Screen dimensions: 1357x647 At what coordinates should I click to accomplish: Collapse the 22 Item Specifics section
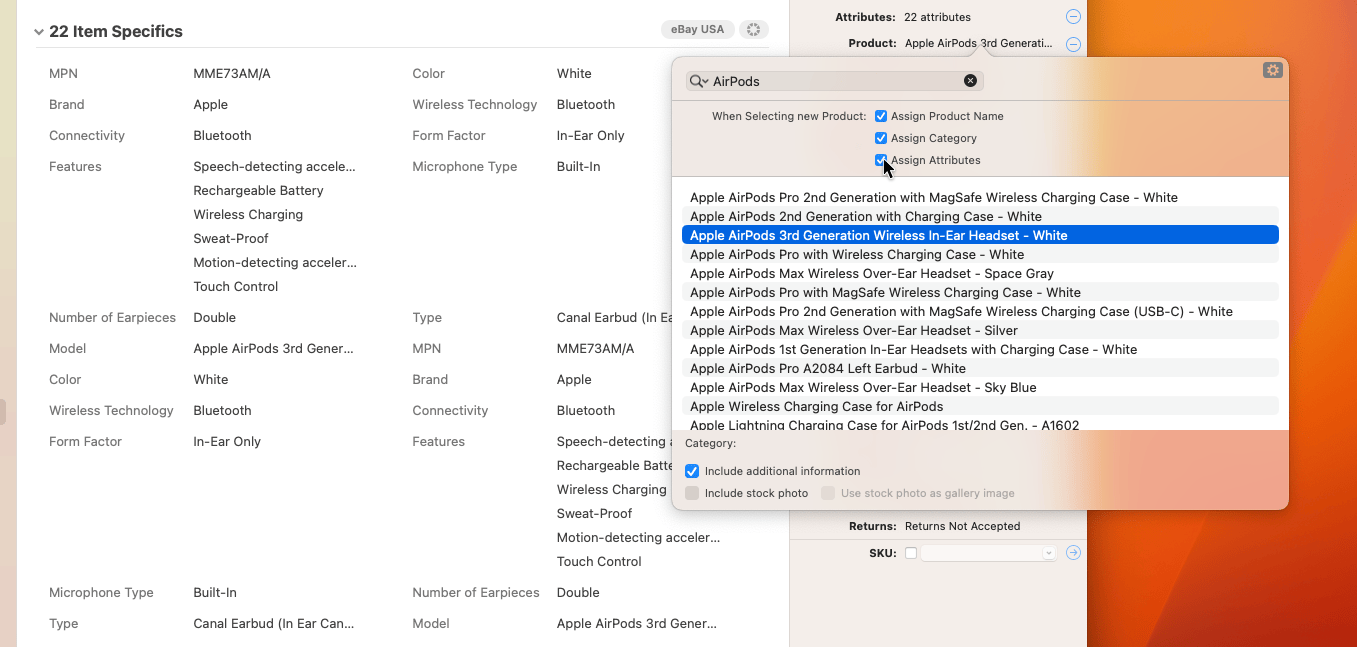39,32
